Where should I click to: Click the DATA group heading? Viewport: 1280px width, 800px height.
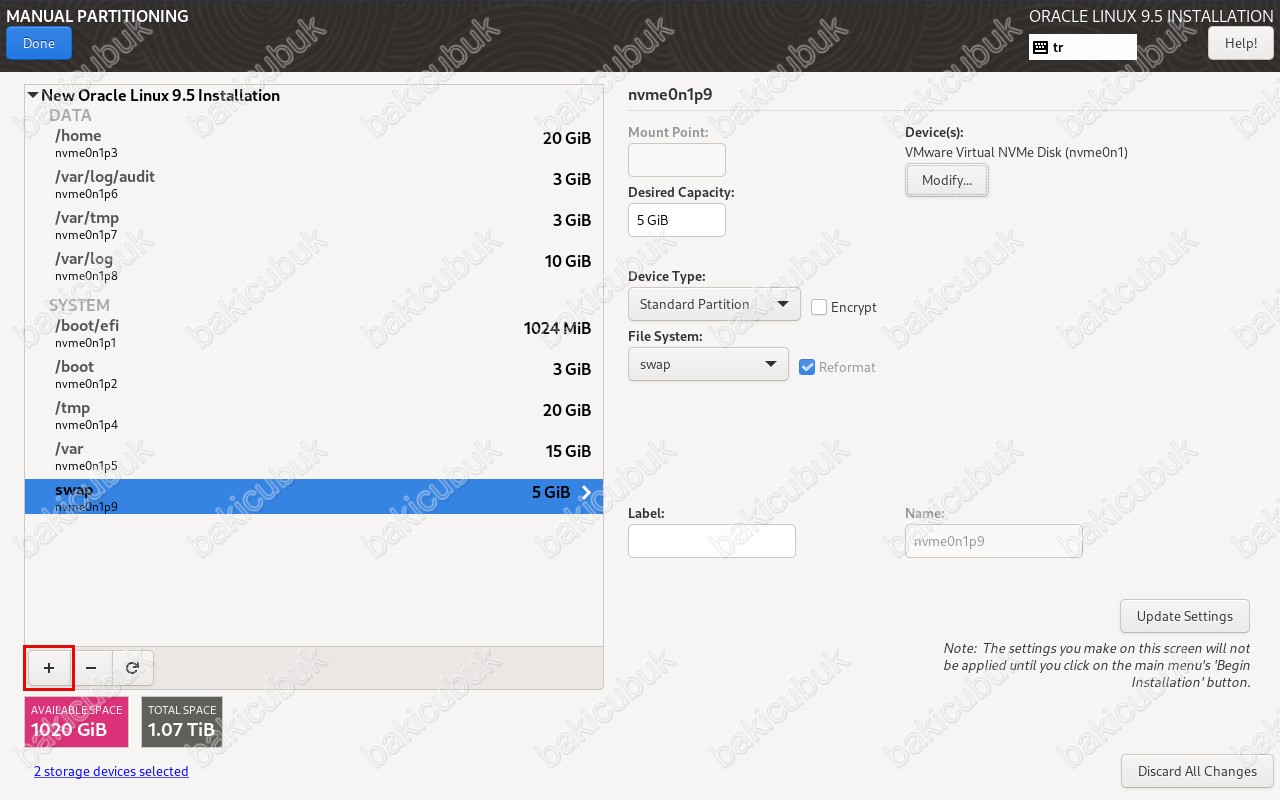70,115
